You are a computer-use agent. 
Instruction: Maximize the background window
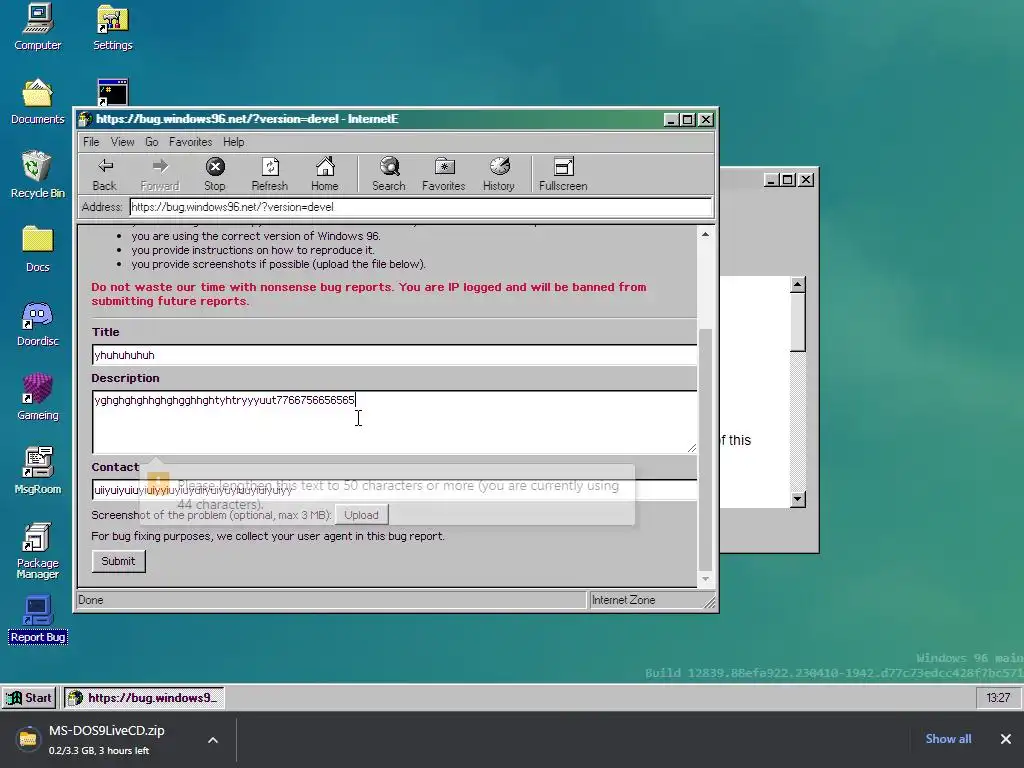(788, 180)
